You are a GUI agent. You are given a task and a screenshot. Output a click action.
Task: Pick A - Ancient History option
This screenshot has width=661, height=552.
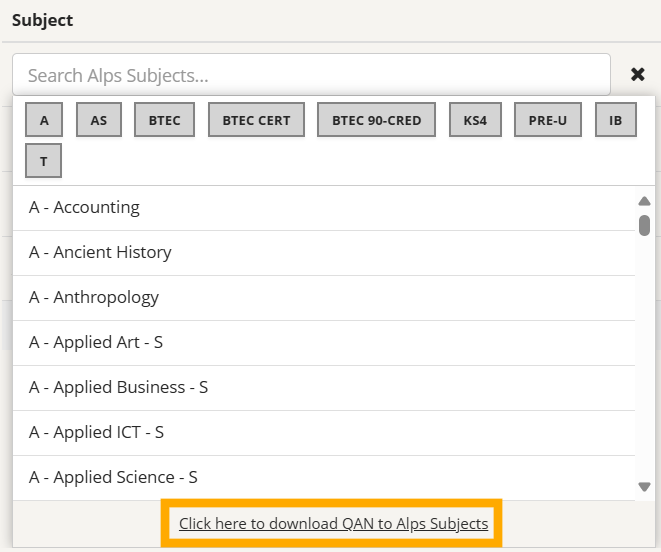pos(324,253)
